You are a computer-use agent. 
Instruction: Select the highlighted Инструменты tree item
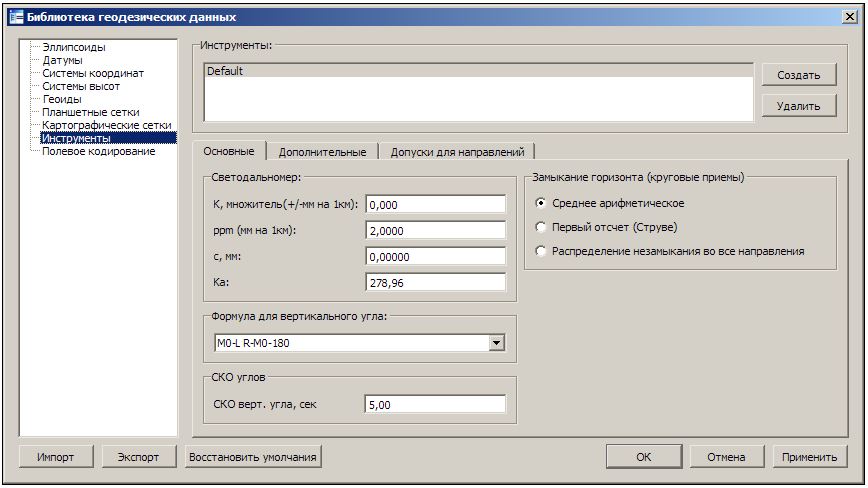point(108,138)
